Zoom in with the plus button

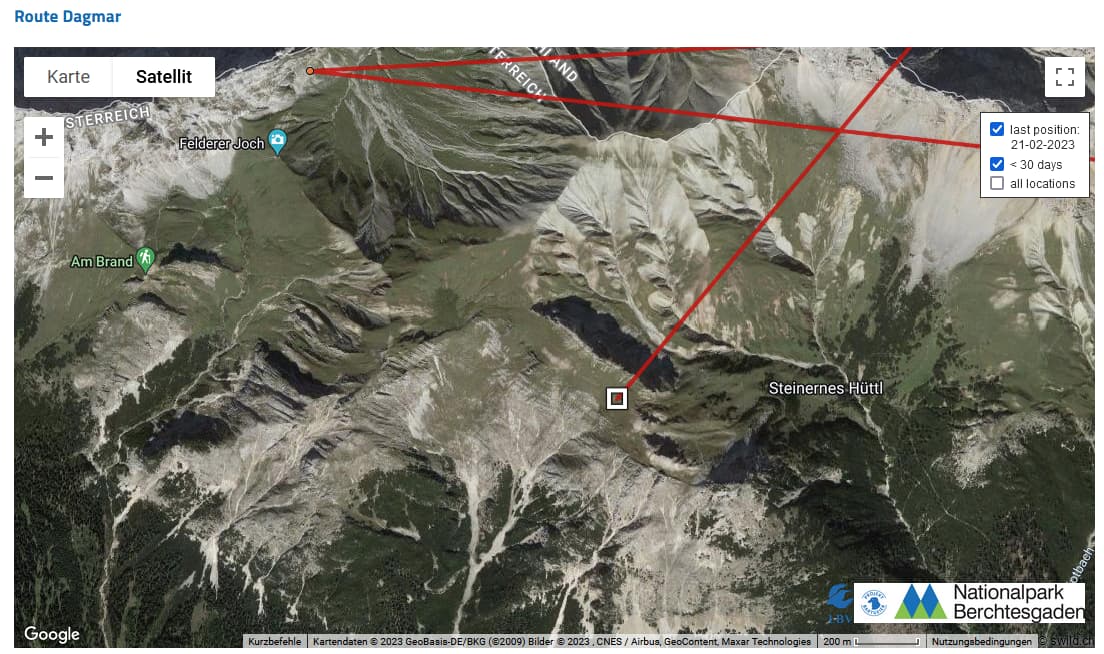click(x=44, y=137)
